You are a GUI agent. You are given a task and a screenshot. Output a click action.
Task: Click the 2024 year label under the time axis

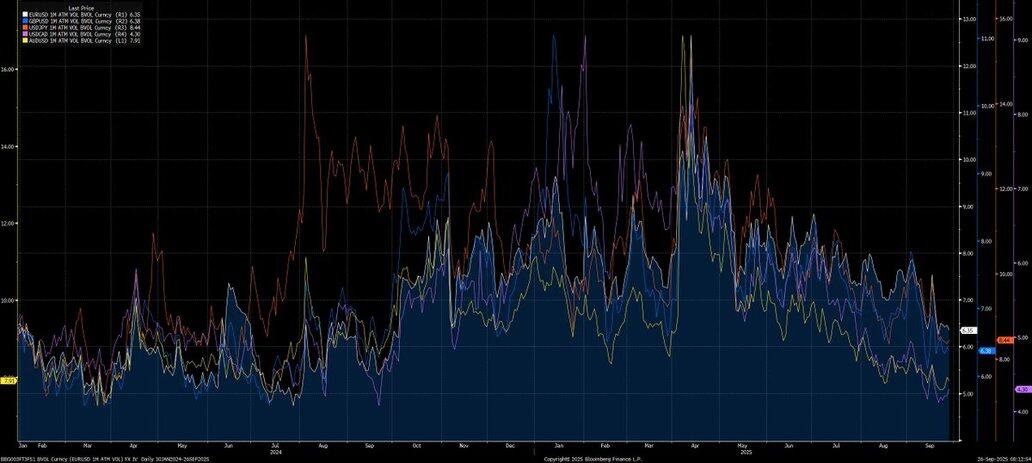(276, 452)
